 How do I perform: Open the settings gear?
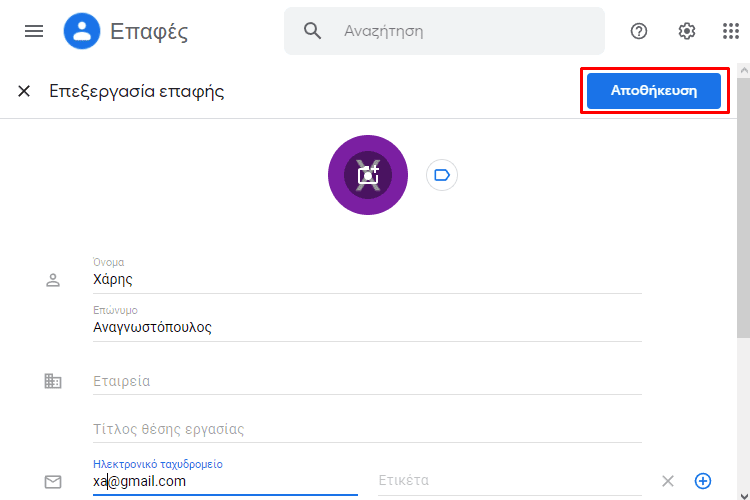(686, 31)
